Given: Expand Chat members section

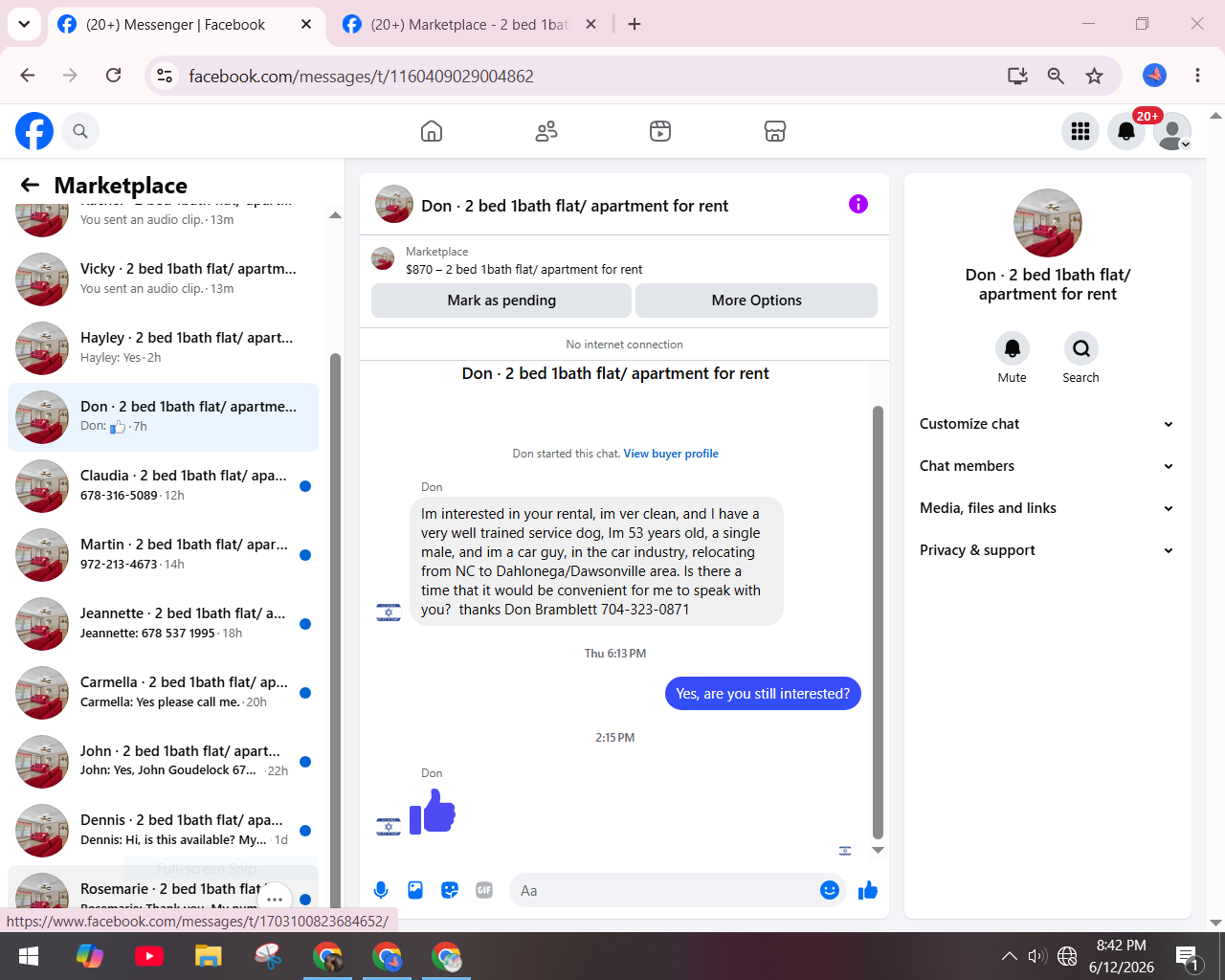Looking at the screenshot, I should click(1047, 466).
